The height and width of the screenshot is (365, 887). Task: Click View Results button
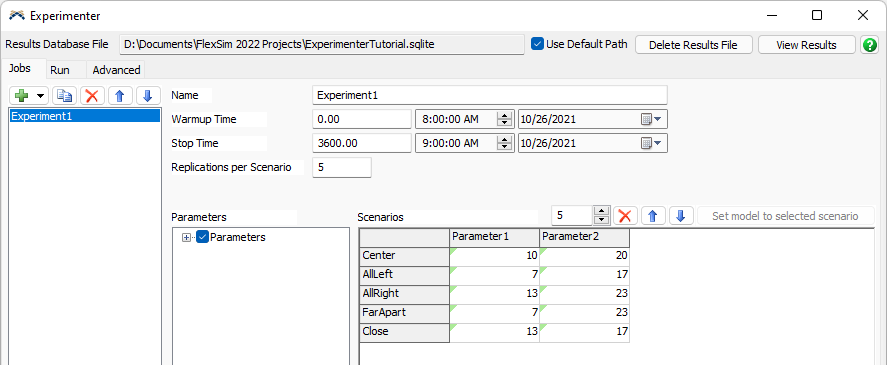pos(807,45)
